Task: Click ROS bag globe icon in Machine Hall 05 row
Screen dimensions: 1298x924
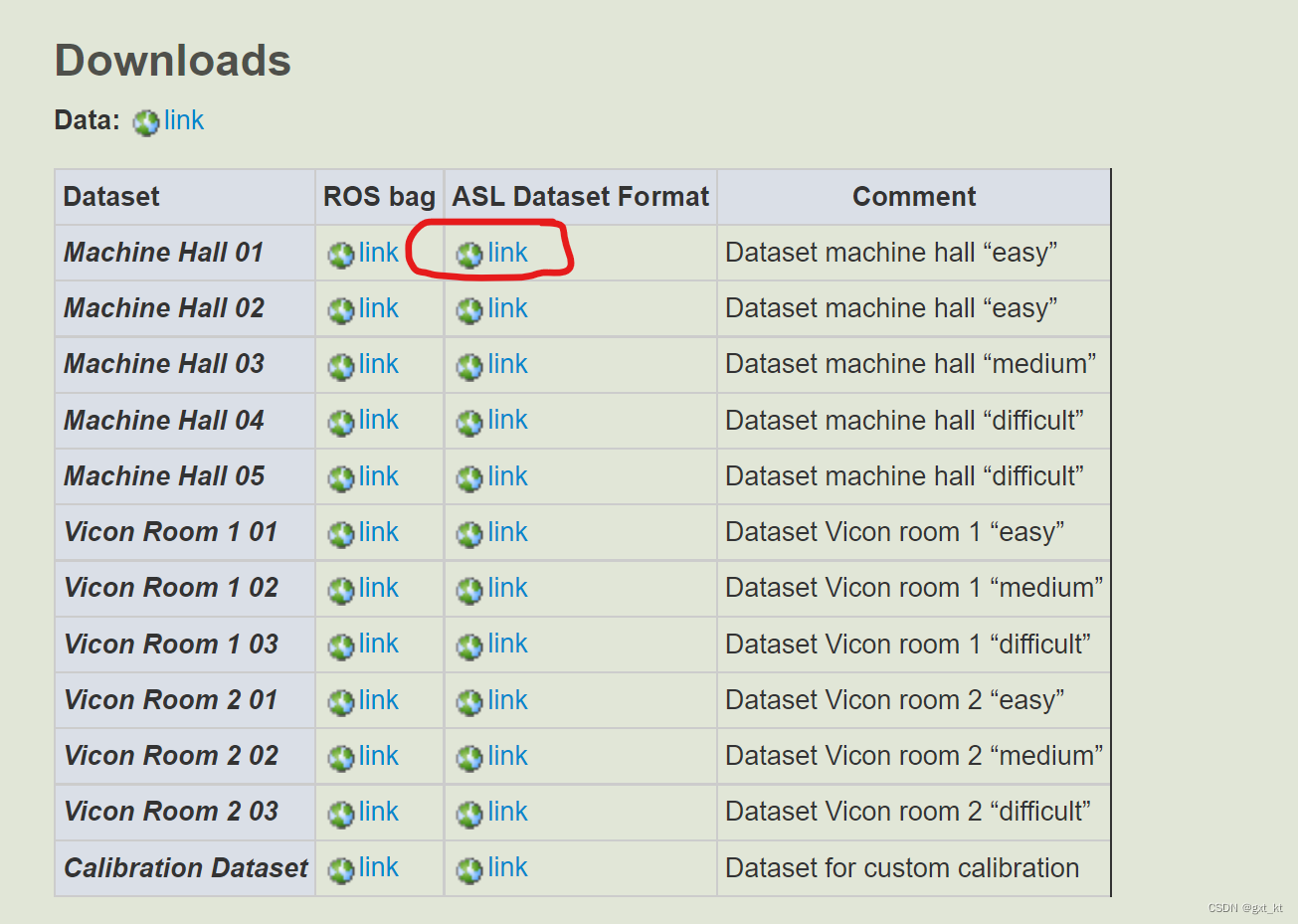Action: tap(341, 479)
